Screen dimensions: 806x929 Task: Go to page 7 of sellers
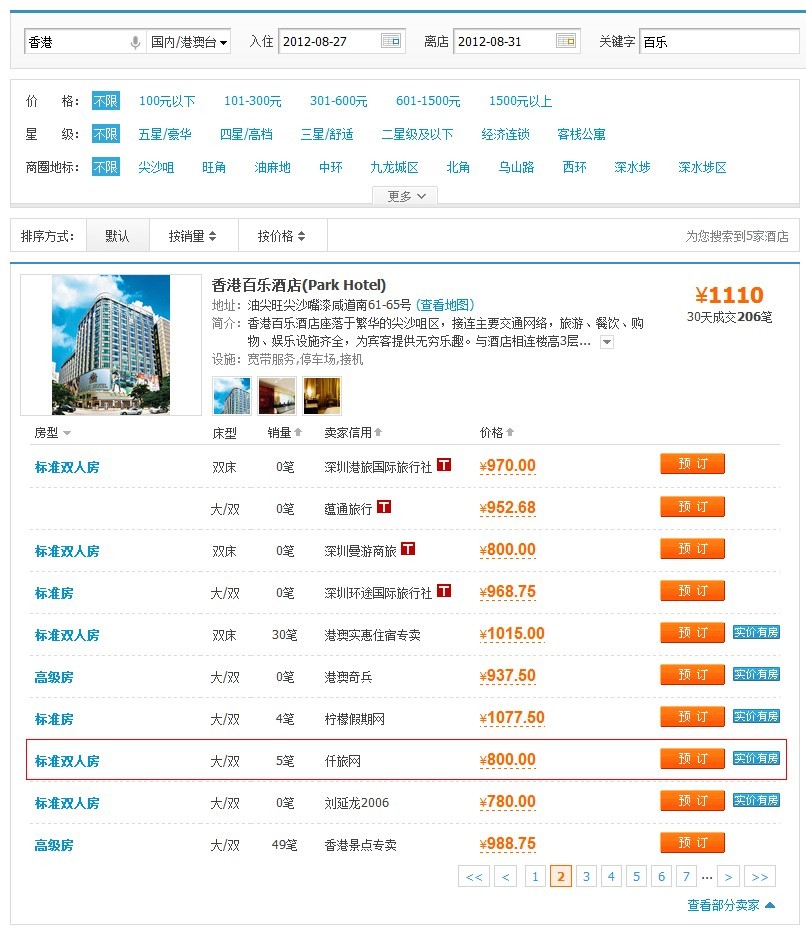[686, 876]
